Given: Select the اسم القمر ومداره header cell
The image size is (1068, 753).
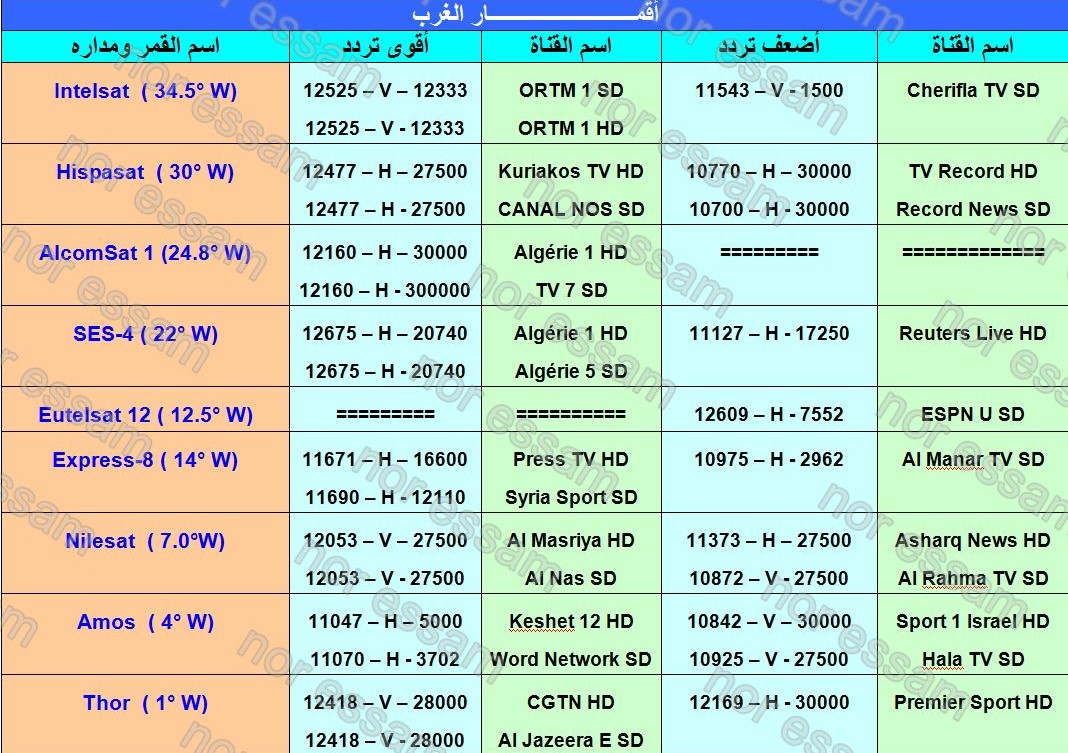Looking at the screenshot, I should pos(145,46).
